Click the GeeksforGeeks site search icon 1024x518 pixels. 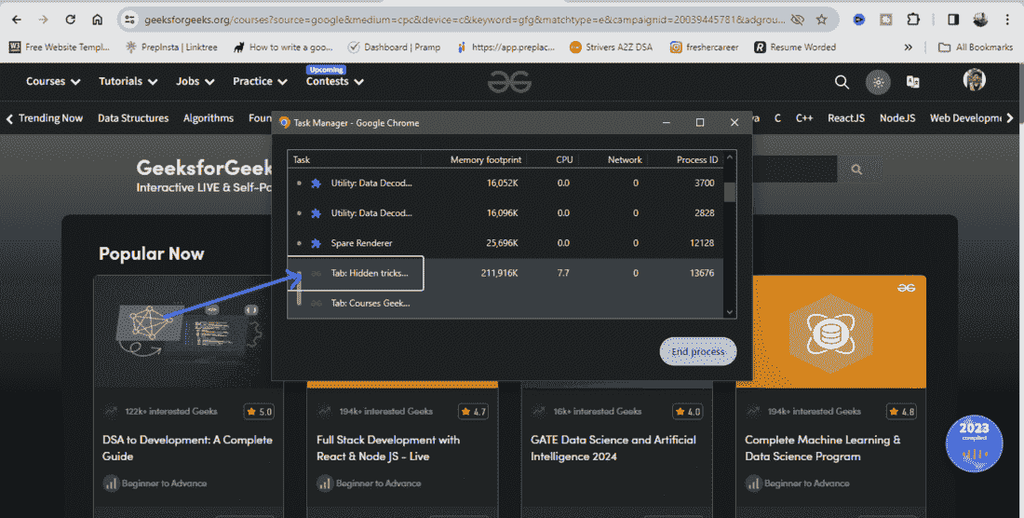pyautogui.click(x=842, y=82)
